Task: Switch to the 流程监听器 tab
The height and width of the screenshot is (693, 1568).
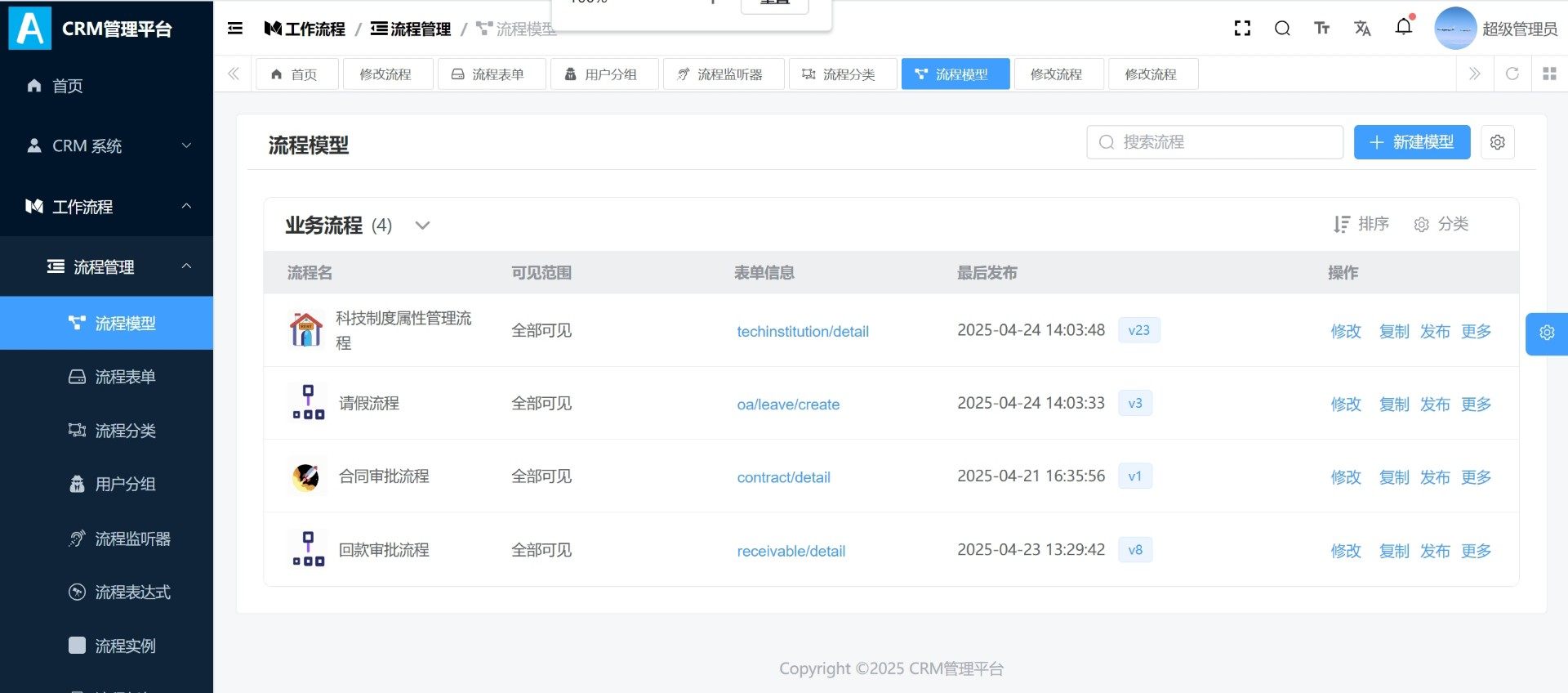Action: pos(723,74)
